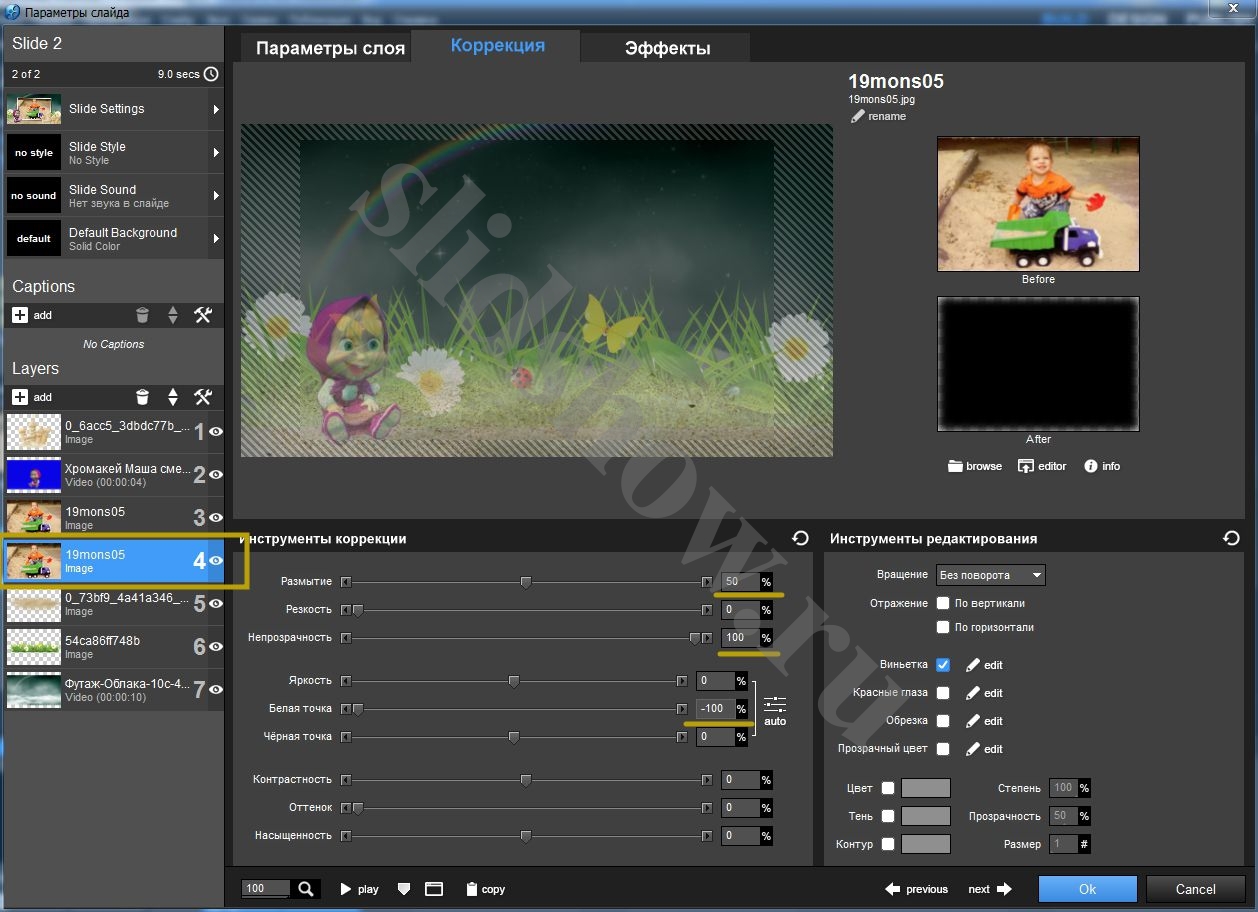This screenshot has width=1258, height=912.
Task: Enable vertical flip По вертикали
Action: [x=943, y=603]
